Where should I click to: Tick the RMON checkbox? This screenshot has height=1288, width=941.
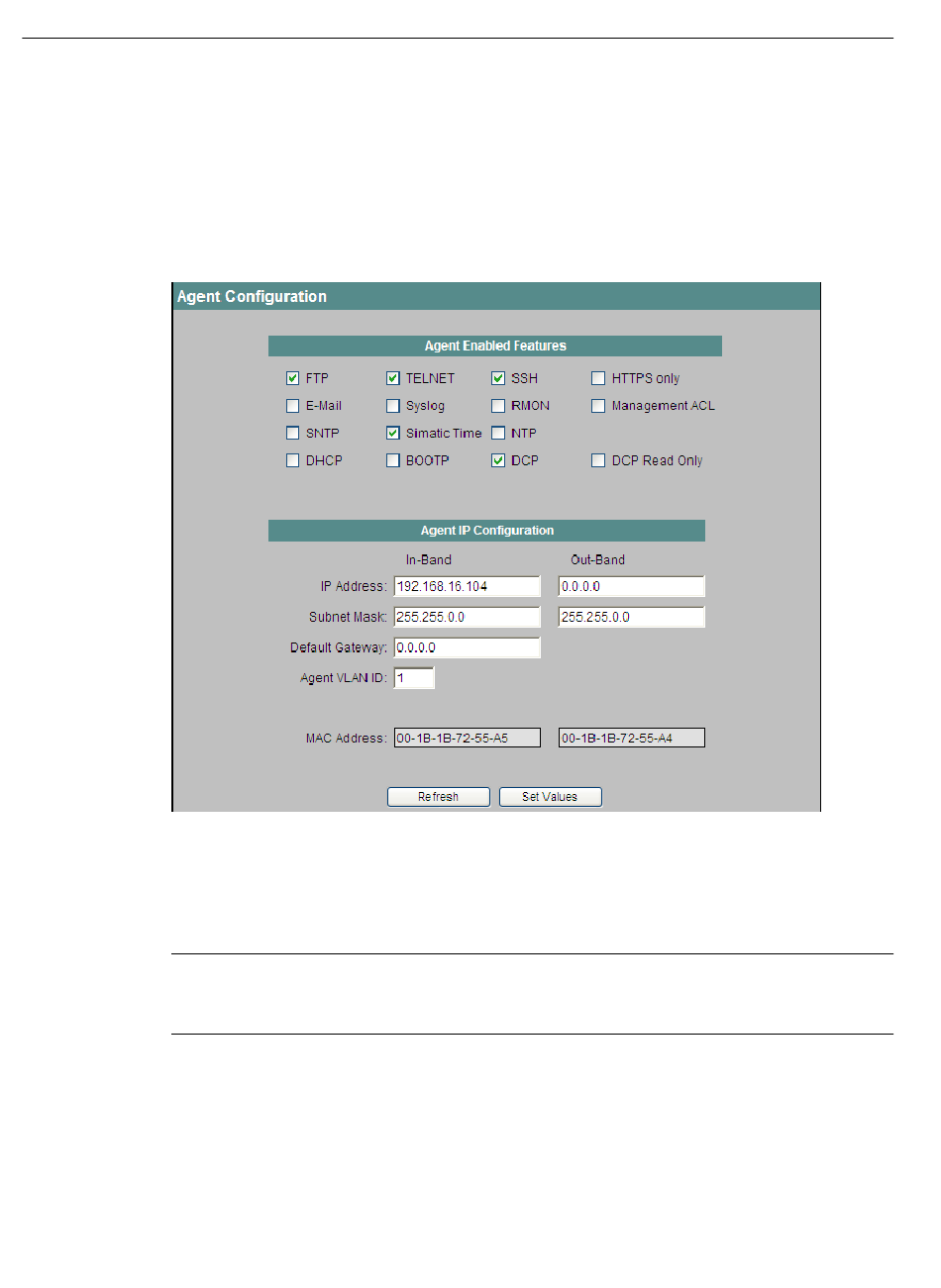(x=498, y=406)
